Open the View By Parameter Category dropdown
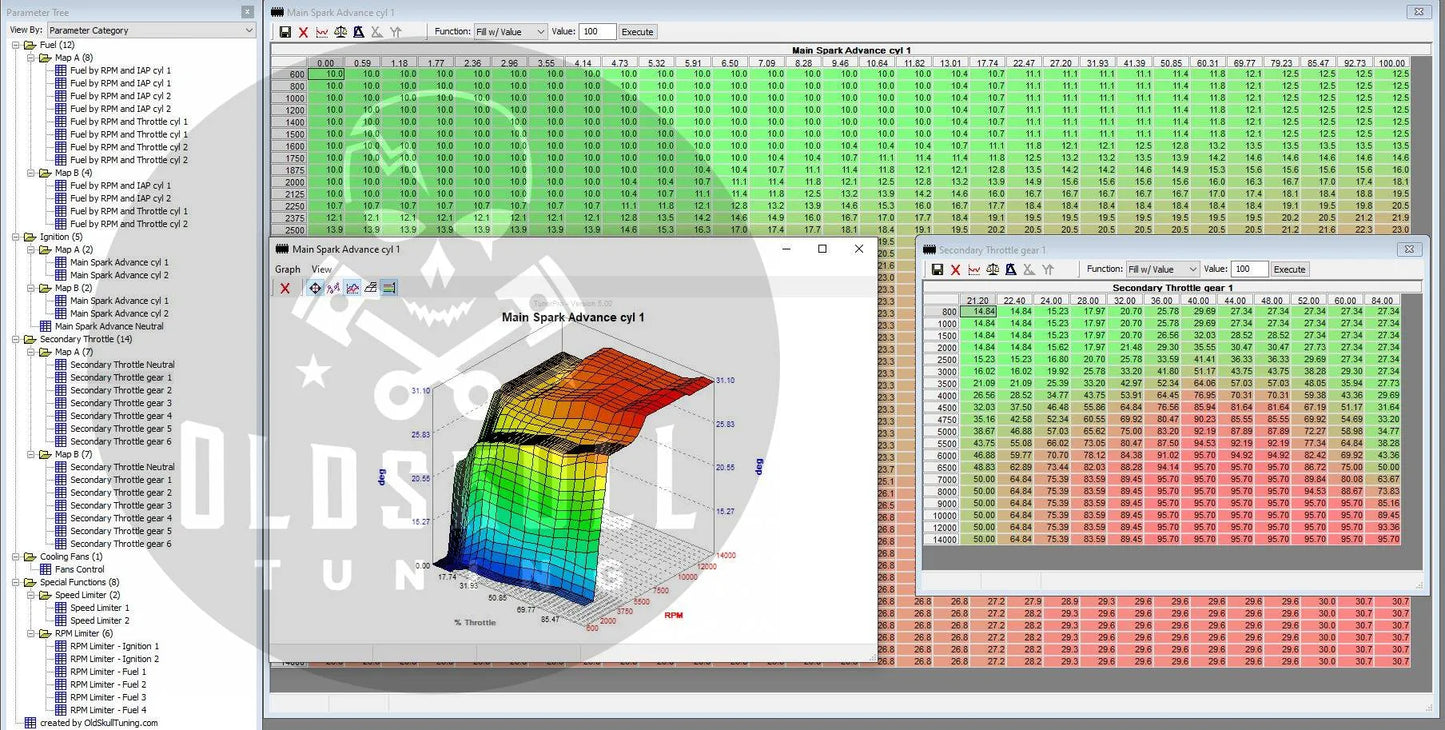1445x730 pixels. click(x=150, y=30)
